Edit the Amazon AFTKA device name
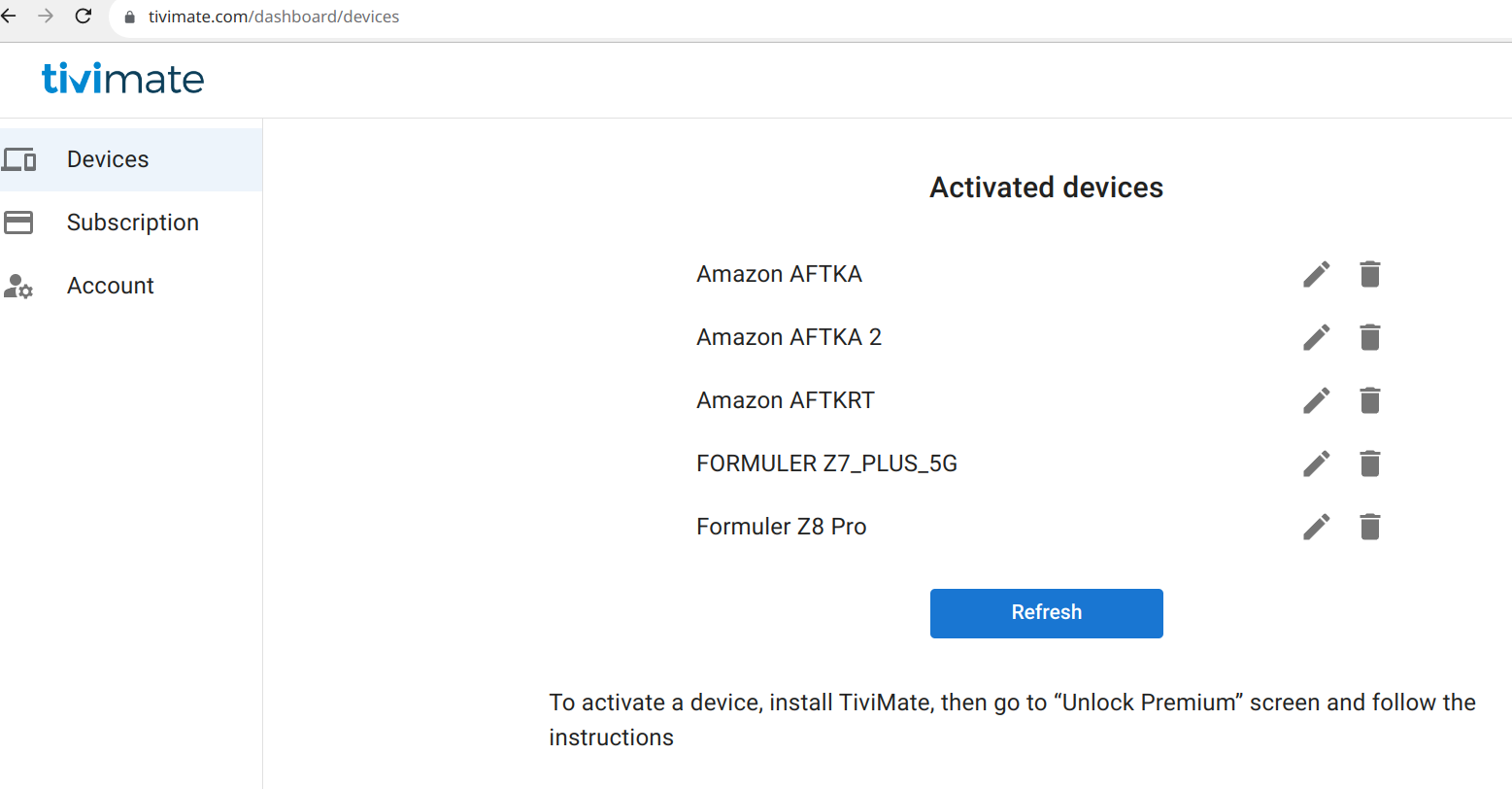 [x=1316, y=275]
